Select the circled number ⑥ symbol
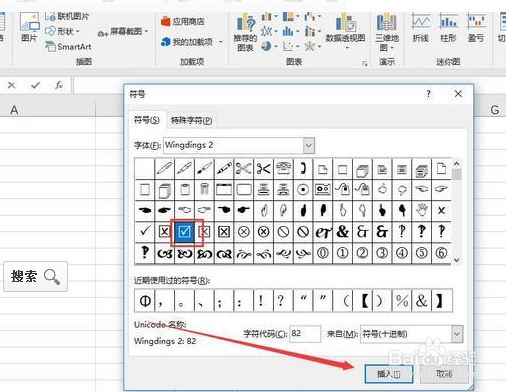This screenshot has height=392, width=506. (x=441, y=253)
